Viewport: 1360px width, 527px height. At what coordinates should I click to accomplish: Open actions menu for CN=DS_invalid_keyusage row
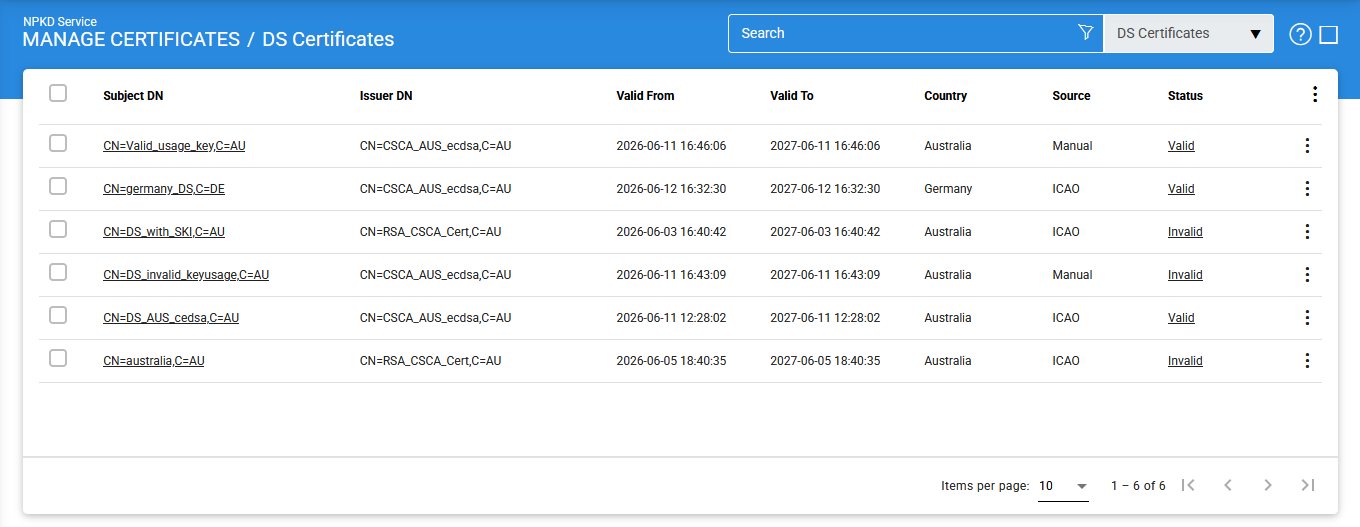1307,275
